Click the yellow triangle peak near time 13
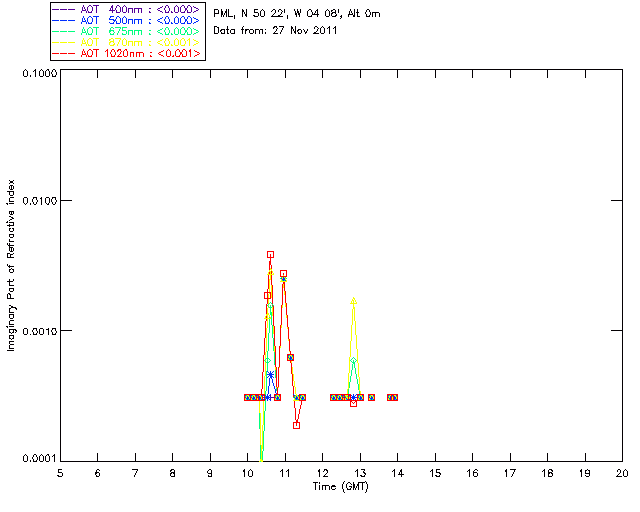 pos(353,301)
